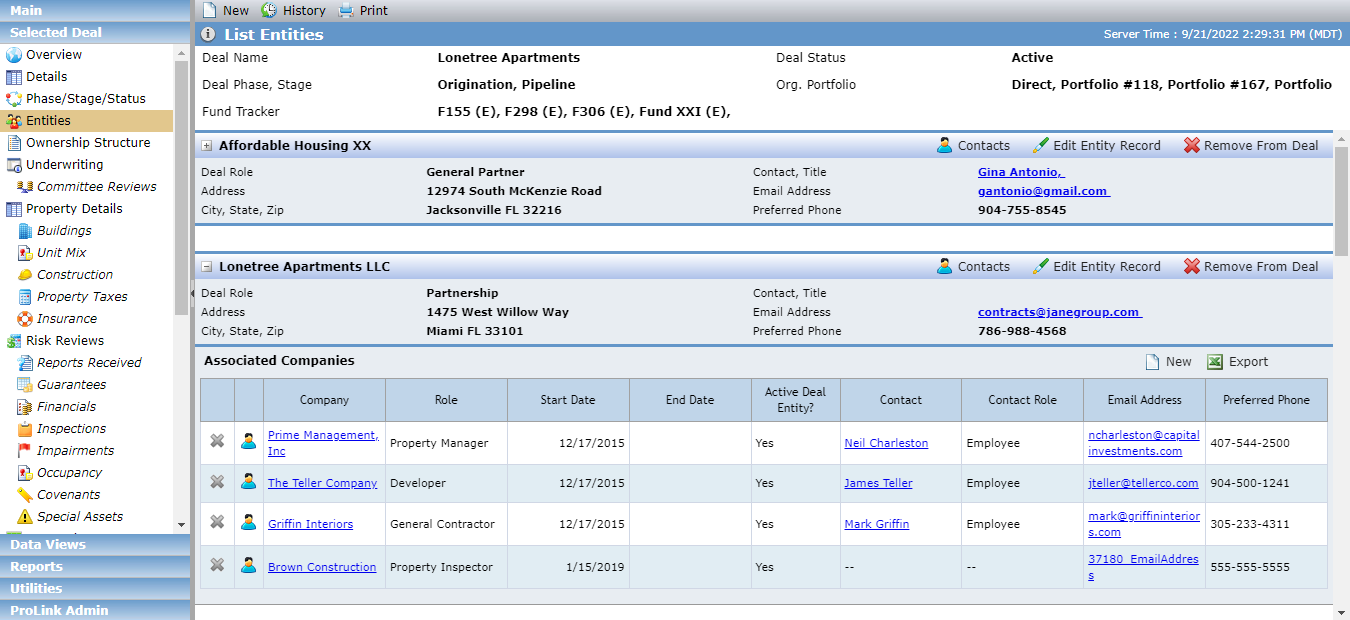Open The Teller Company link
The width and height of the screenshot is (1350, 620).
point(322,483)
